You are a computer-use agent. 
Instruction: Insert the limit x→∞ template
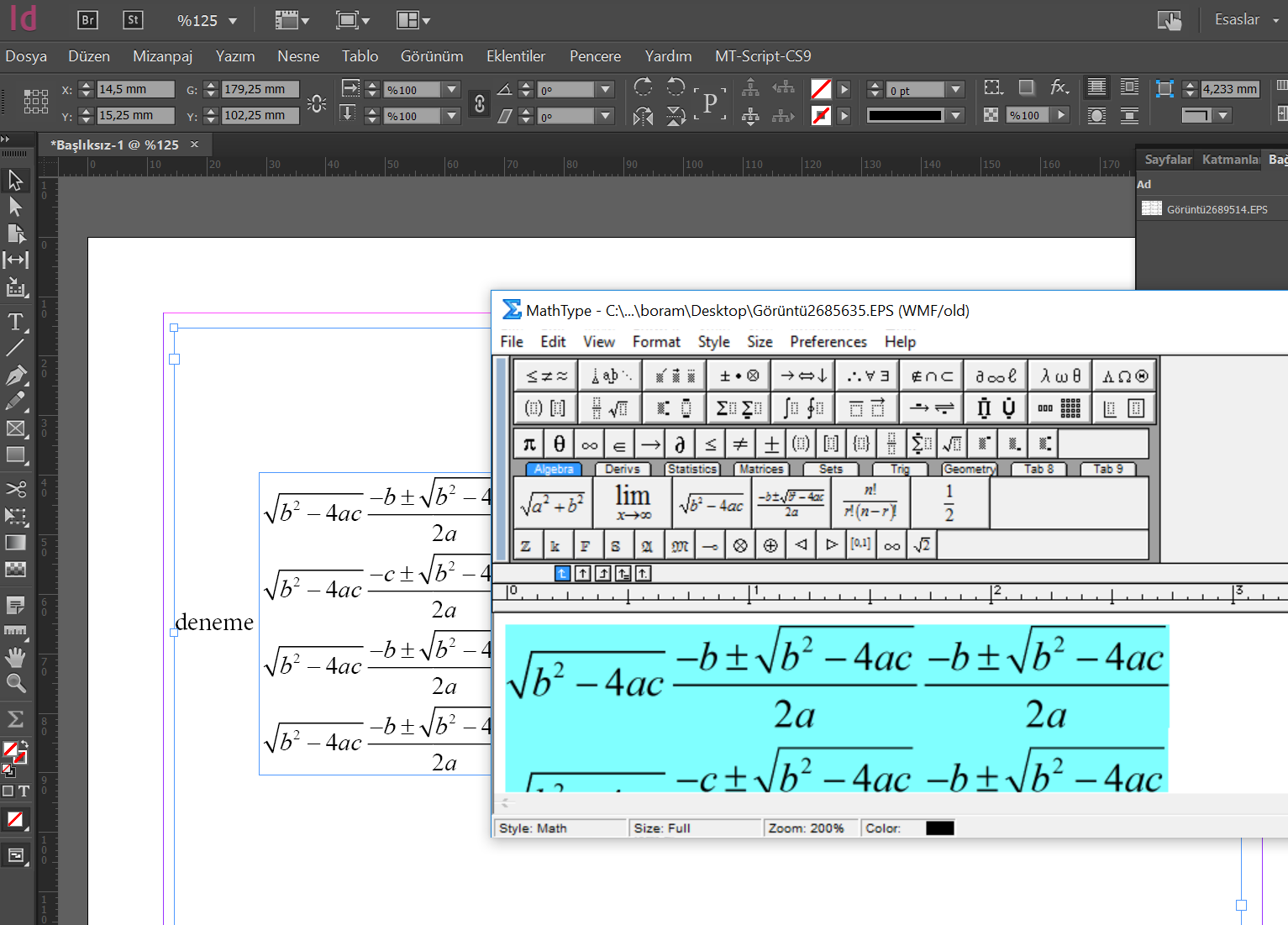633,502
